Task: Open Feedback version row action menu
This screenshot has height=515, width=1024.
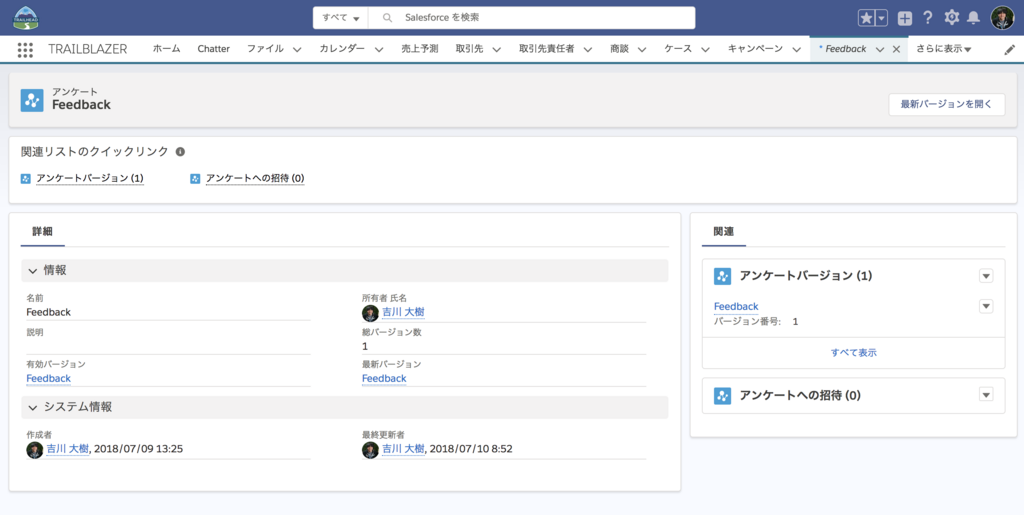Action: click(x=986, y=306)
